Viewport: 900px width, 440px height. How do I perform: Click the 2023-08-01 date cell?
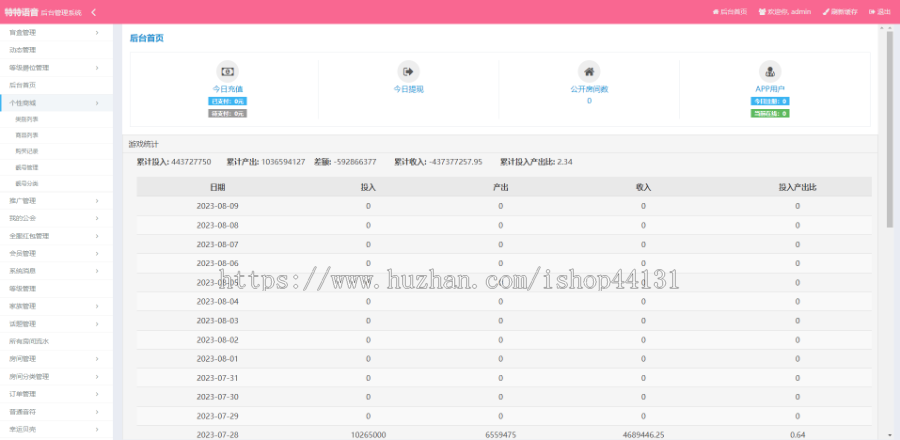(218, 359)
